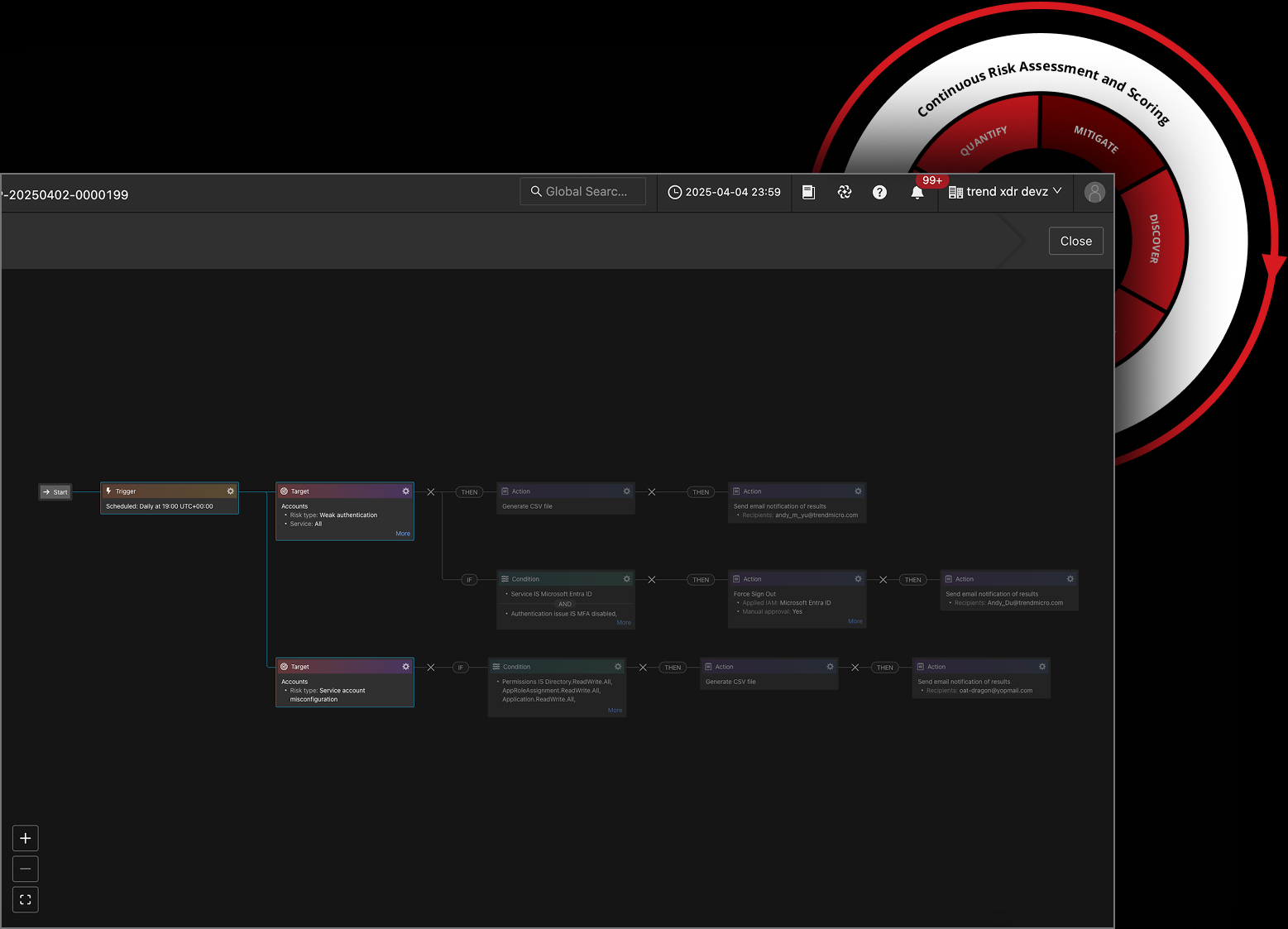Open settings gear on the Trigger node

coord(231,491)
